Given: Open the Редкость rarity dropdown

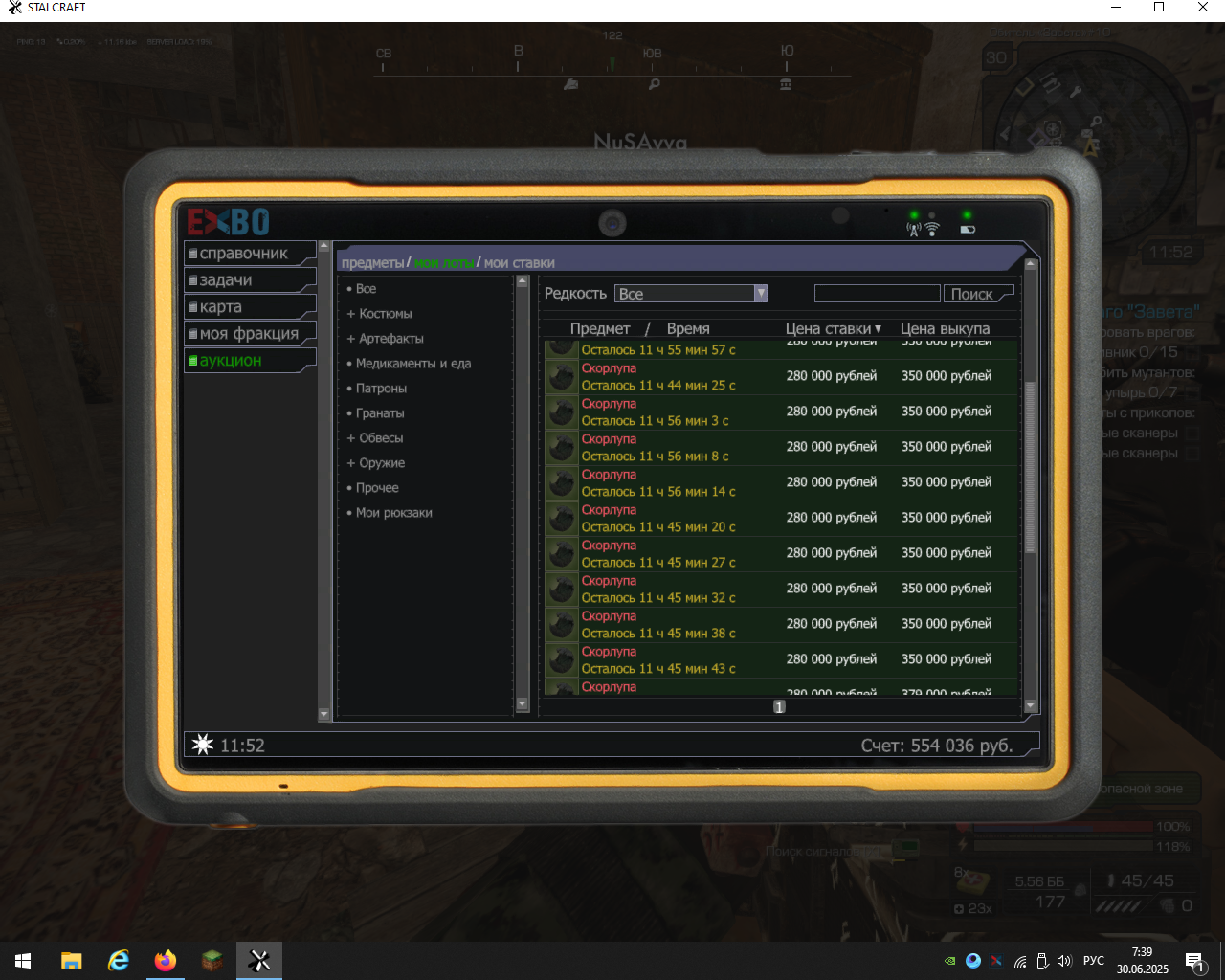Looking at the screenshot, I should click(691, 294).
